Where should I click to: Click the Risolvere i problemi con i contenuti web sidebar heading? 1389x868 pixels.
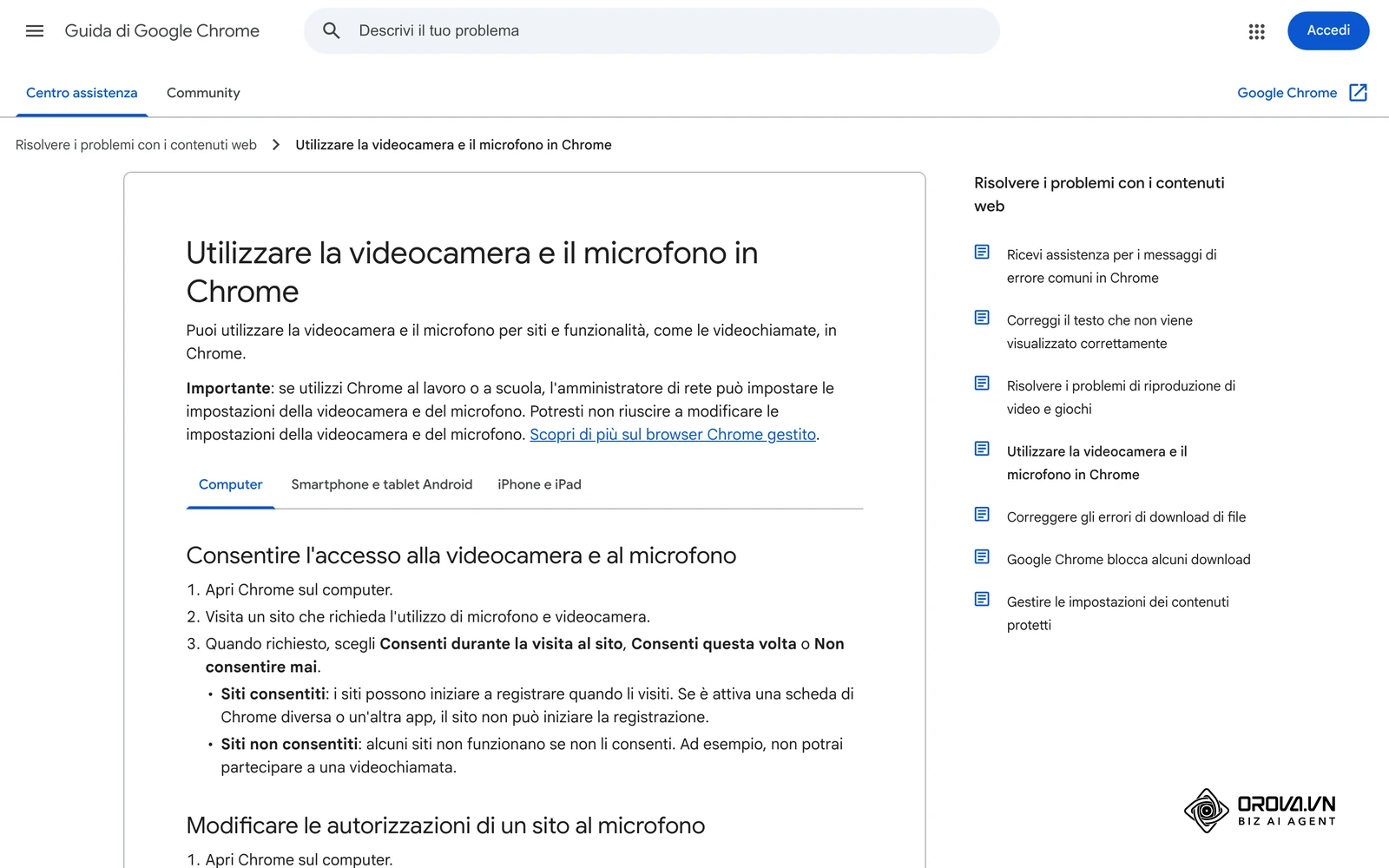click(1099, 194)
